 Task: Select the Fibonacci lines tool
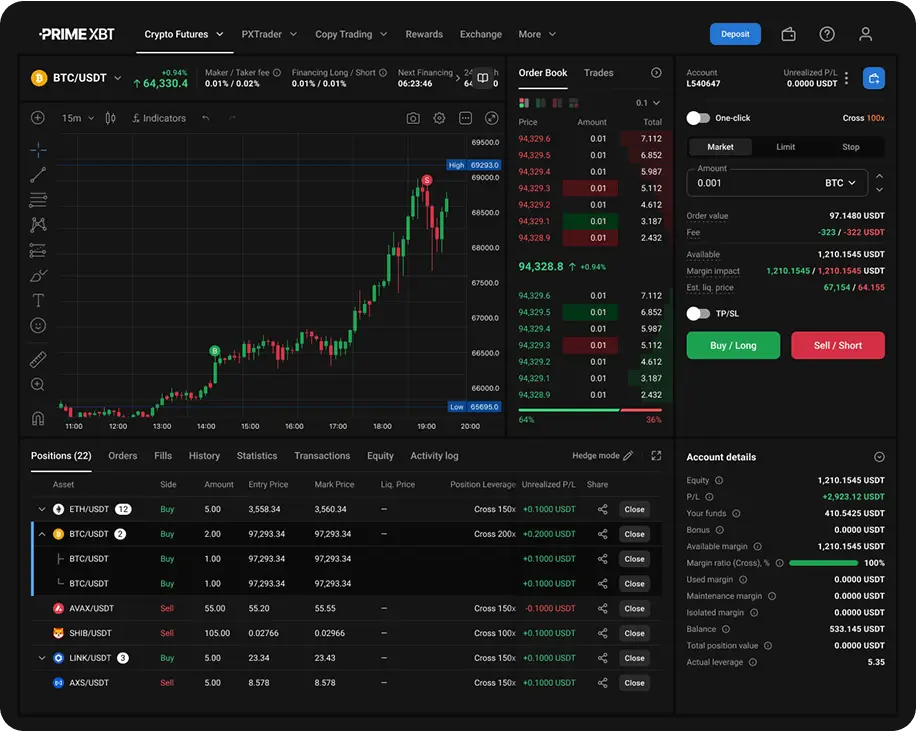pyautogui.click(x=38, y=200)
